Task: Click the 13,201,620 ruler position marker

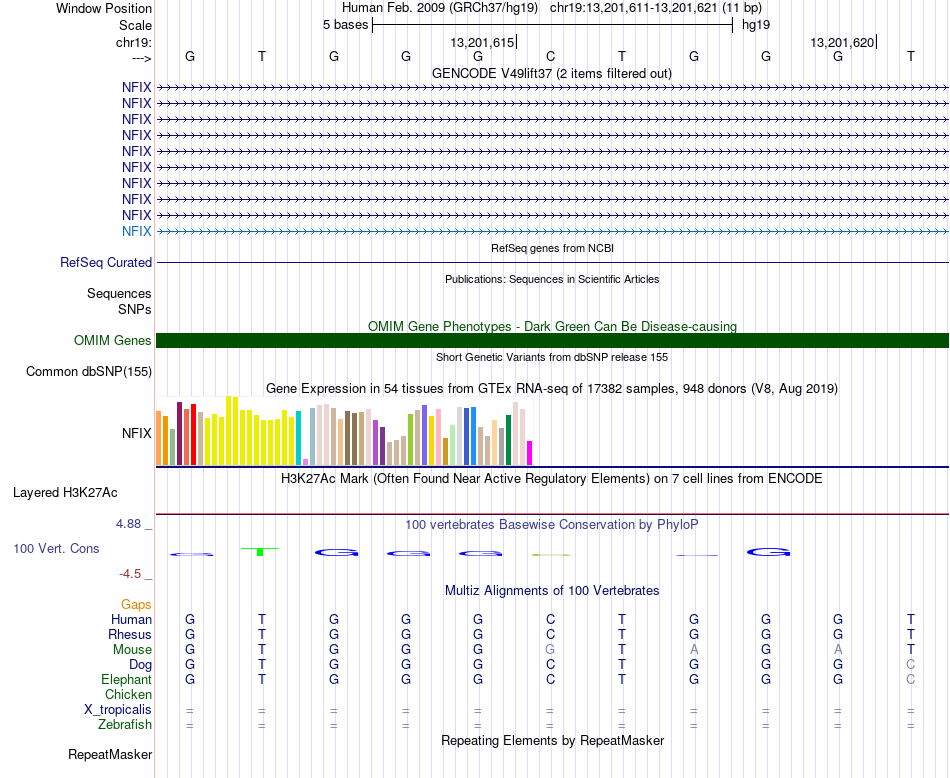Action: 843,42
